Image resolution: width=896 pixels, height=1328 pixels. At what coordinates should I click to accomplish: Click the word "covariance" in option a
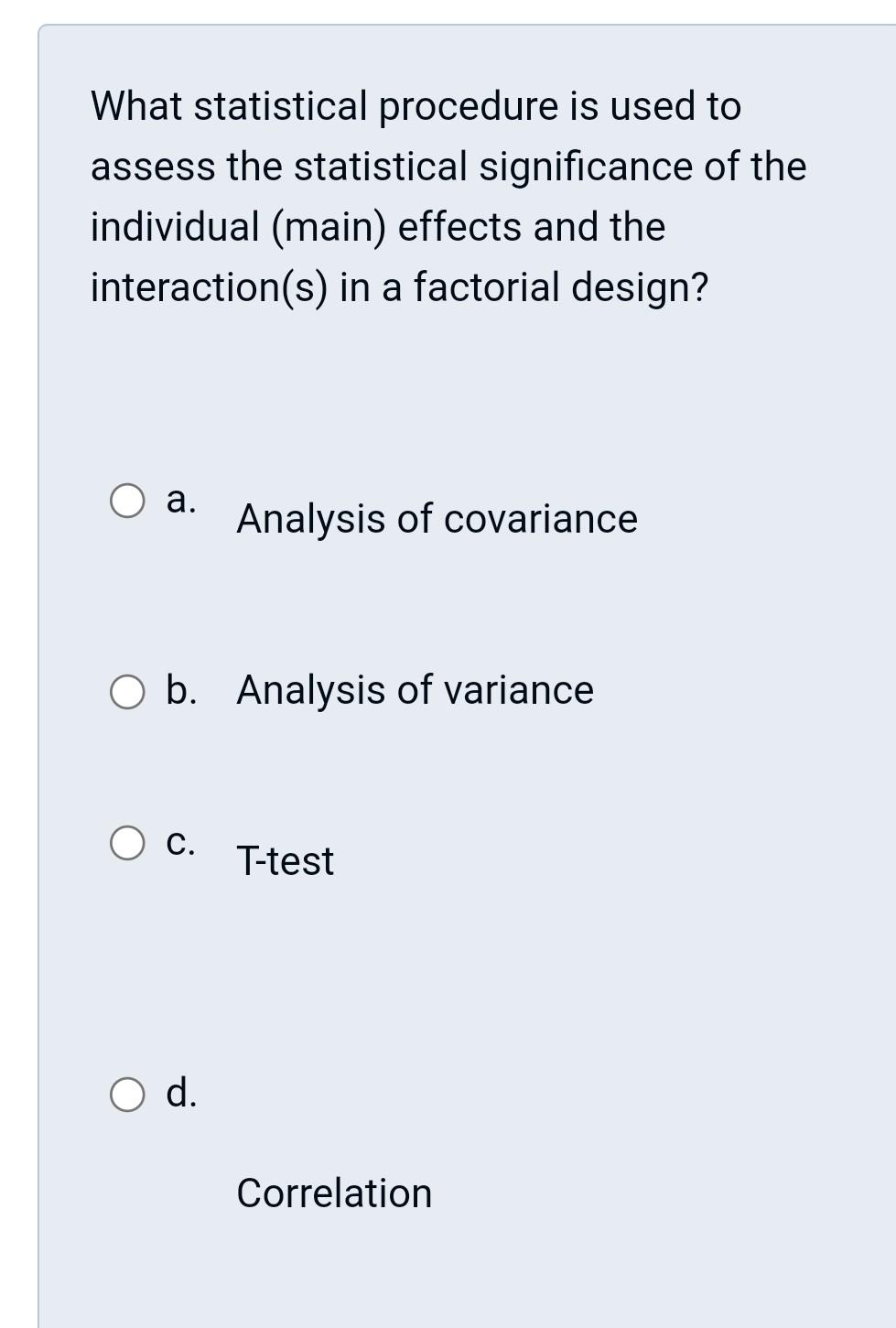(x=541, y=520)
